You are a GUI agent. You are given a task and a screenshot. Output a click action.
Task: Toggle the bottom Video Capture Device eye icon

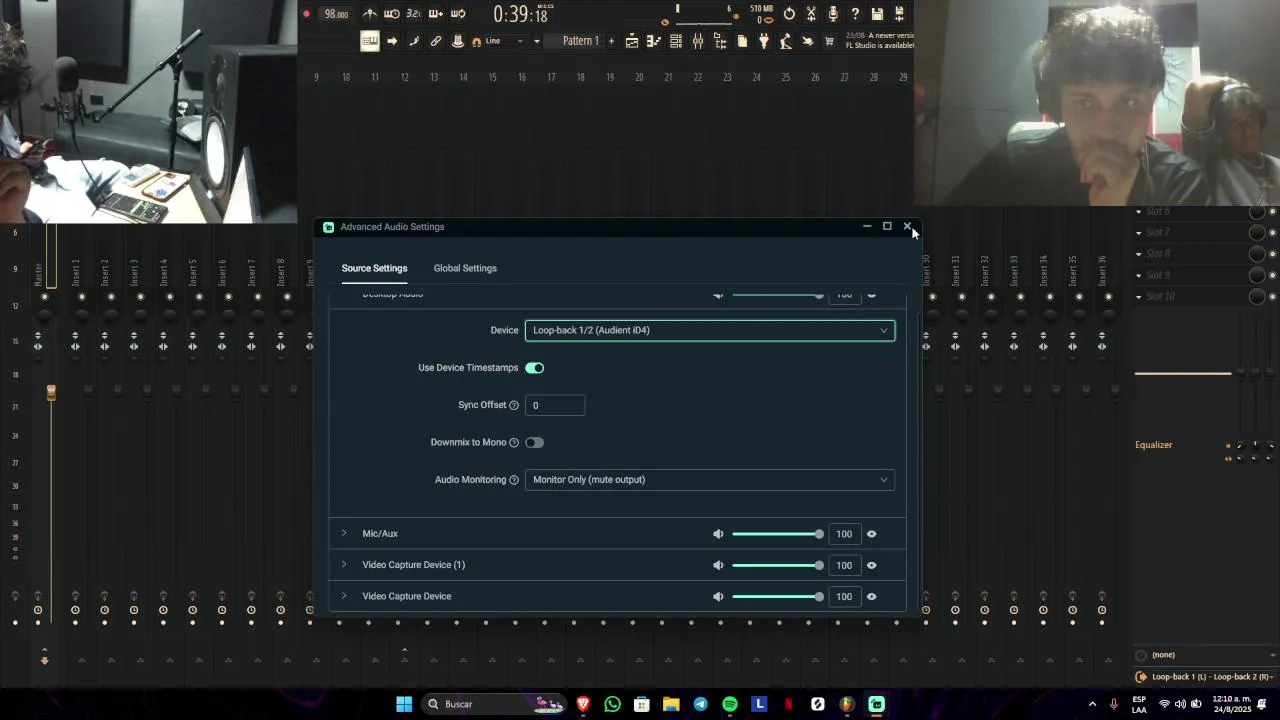tap(872, 596)
